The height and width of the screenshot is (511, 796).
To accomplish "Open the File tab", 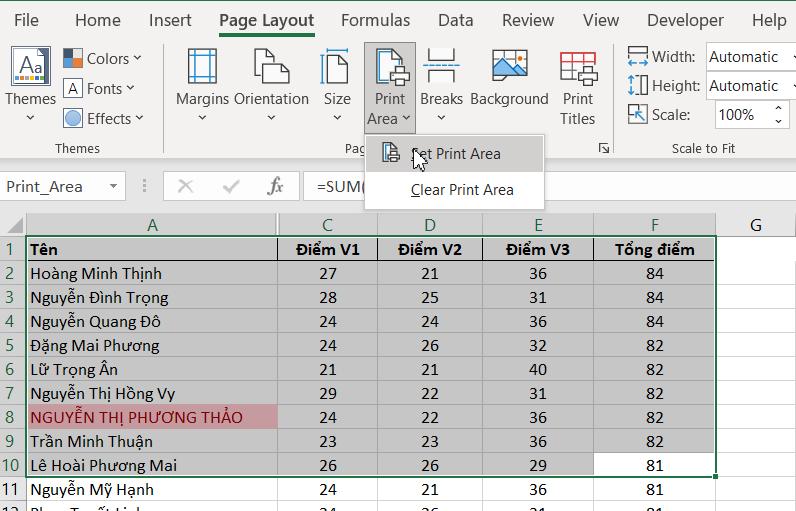I will point(26,20).
